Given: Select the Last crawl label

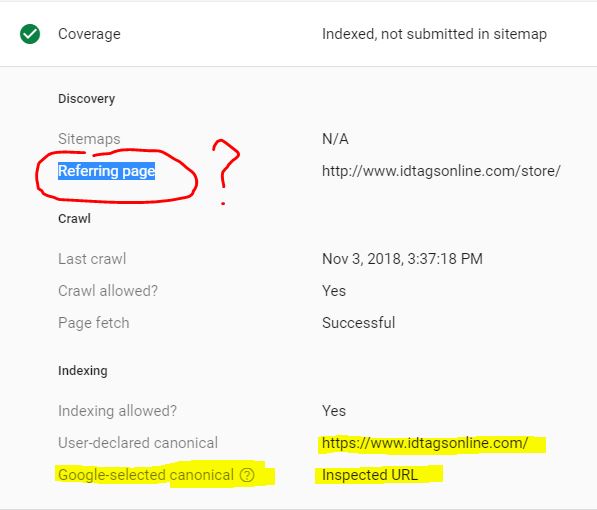Looking at the screenshot, I should tap(92, 259).
